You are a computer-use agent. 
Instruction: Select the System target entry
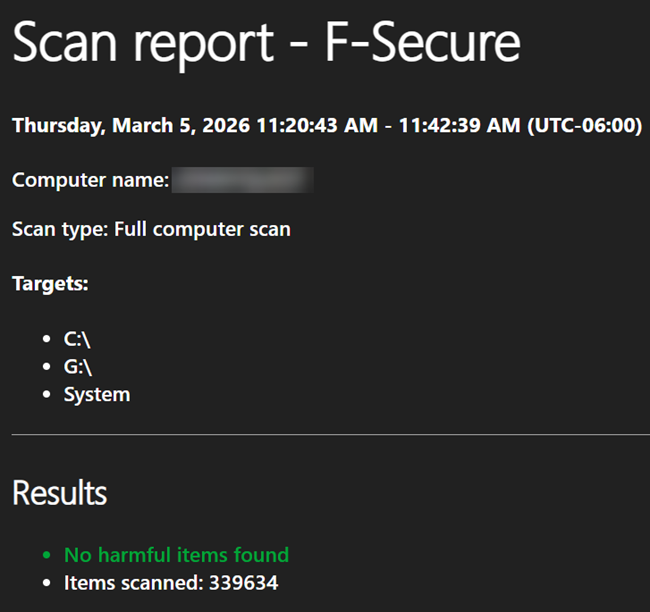(97, 395)
